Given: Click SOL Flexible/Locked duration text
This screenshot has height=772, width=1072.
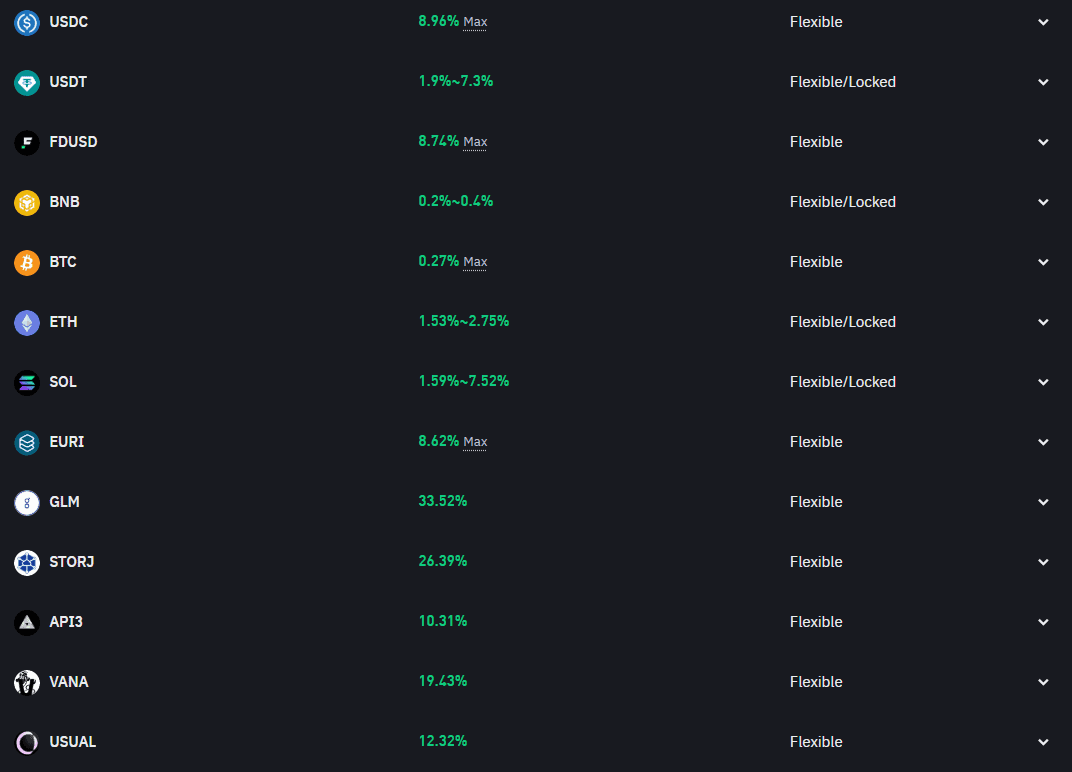Looking at the screenshot, I should (x=842, y=382).
